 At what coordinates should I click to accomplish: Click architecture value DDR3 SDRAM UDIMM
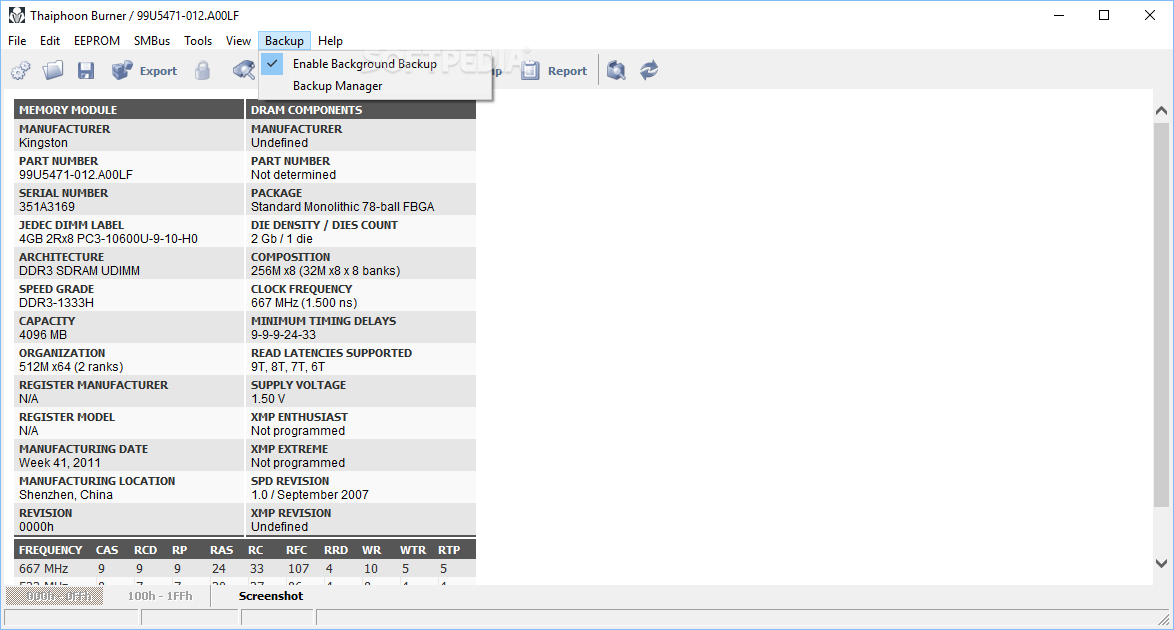point(79,270)
